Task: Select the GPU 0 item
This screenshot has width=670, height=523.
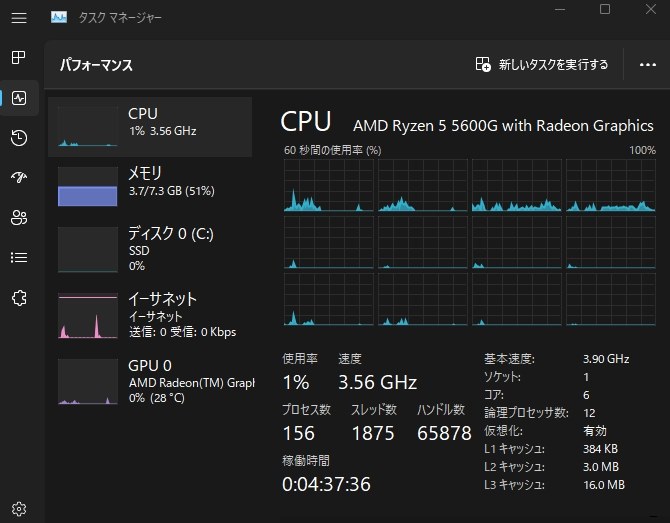Action: coord(150,379)
